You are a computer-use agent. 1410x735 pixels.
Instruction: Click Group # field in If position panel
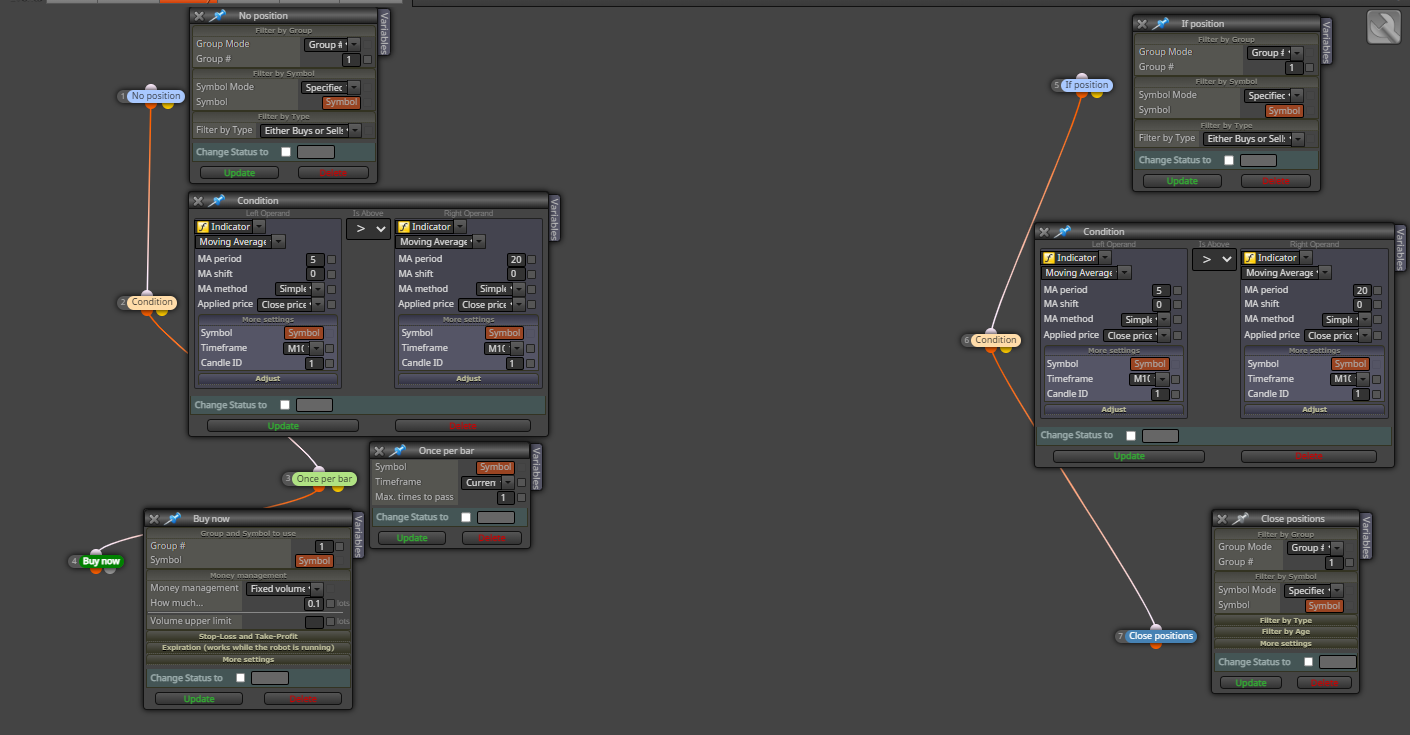tap(1294, 68)
